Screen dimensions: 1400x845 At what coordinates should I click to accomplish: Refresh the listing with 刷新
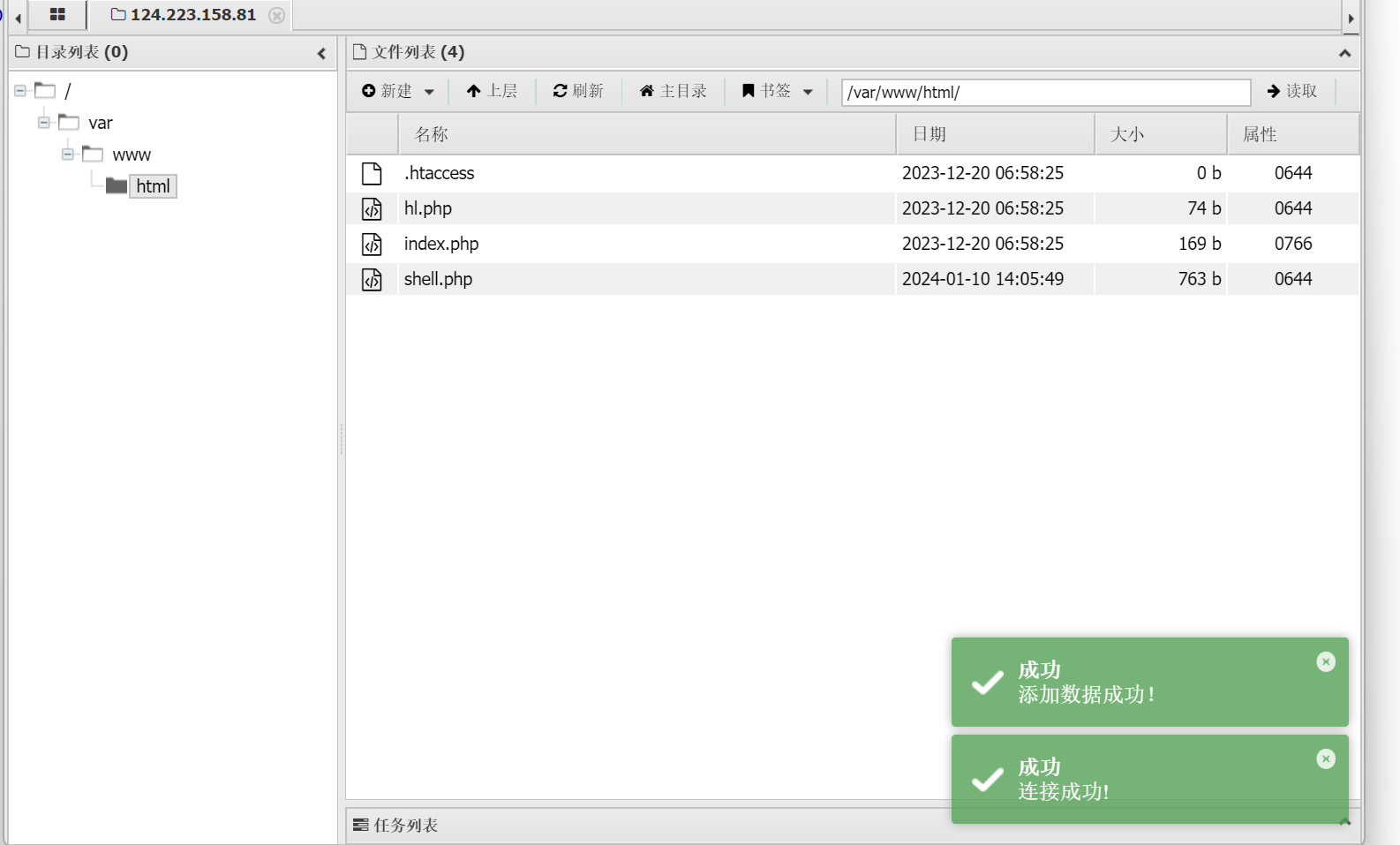coord(578,91)
